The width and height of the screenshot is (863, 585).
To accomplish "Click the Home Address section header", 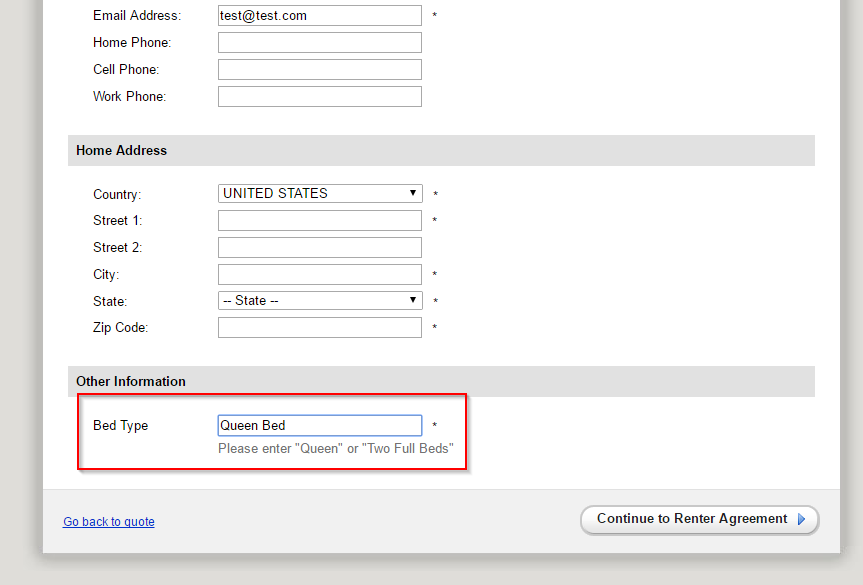I will (x=122, y=151).
